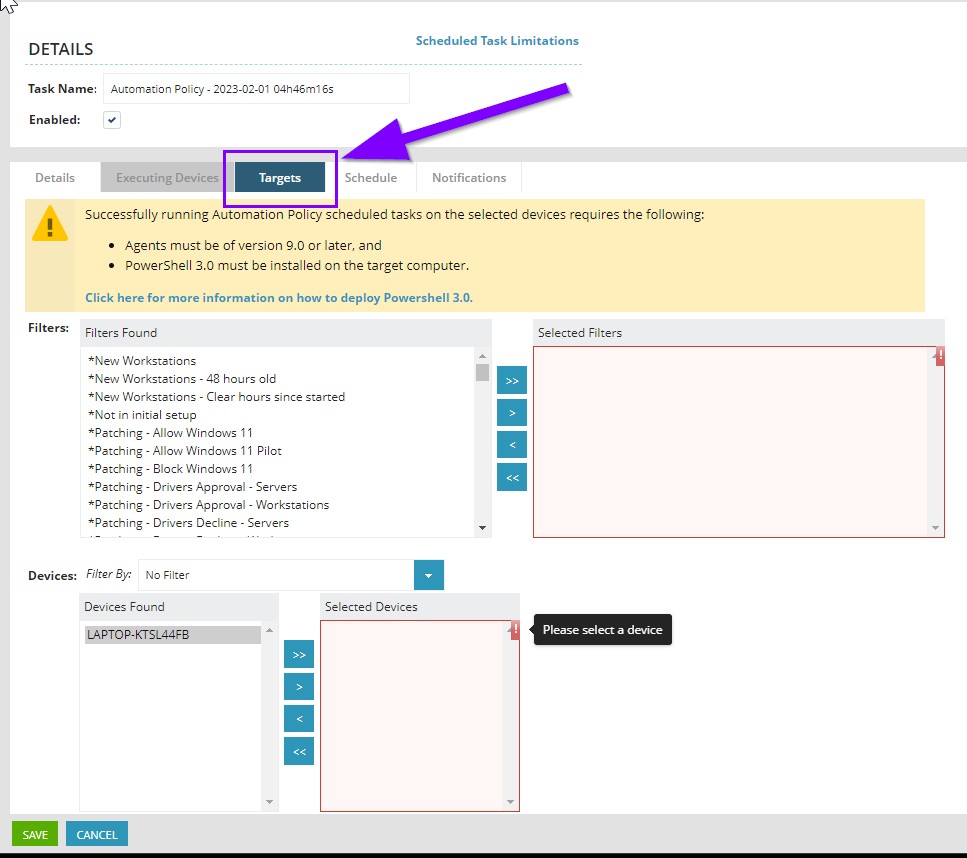Click the green SAVE button
967x858 pixels.
(35, 834)
